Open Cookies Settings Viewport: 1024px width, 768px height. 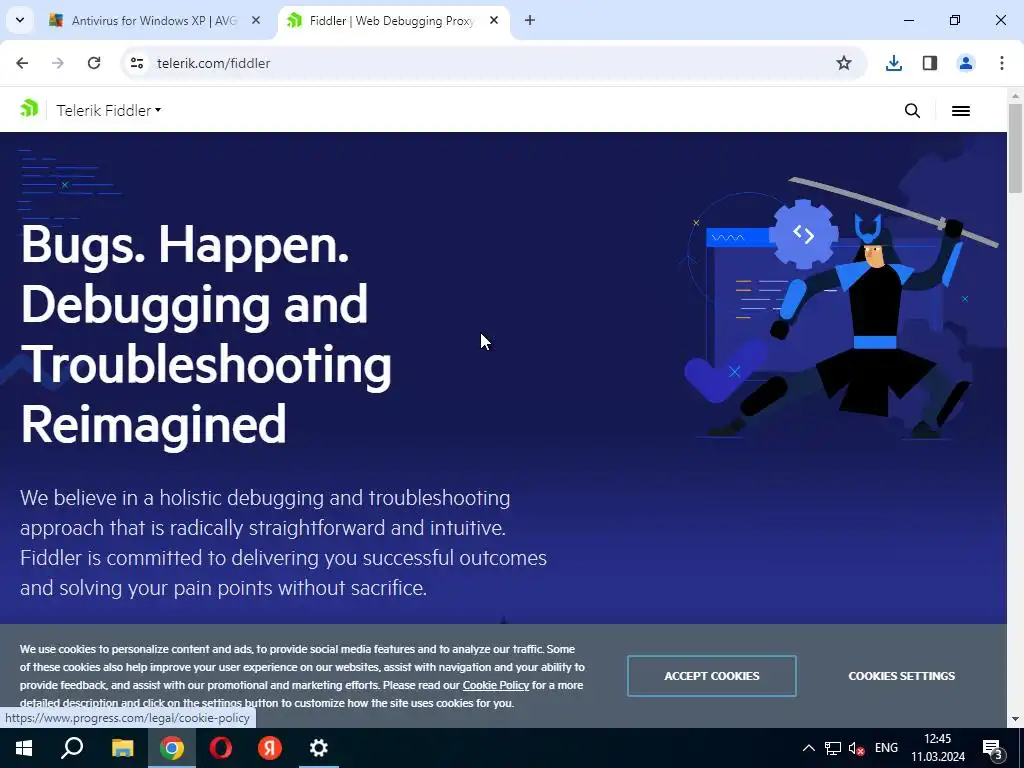(x=901, y=676)
